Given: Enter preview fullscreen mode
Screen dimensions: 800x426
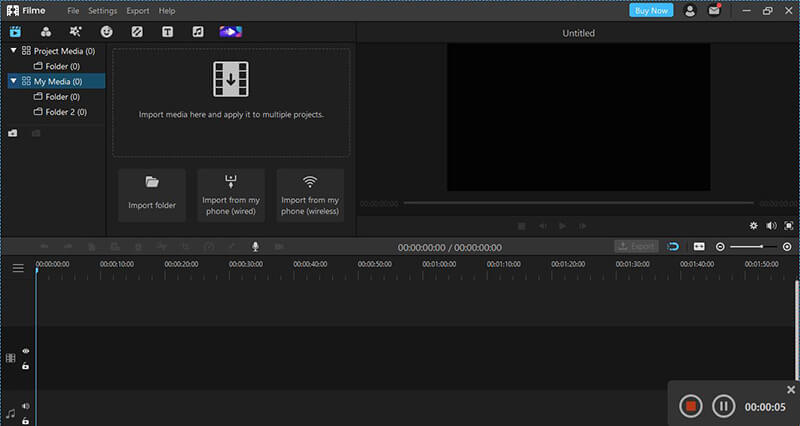Looking at the screenshot, I should point(789,225).
